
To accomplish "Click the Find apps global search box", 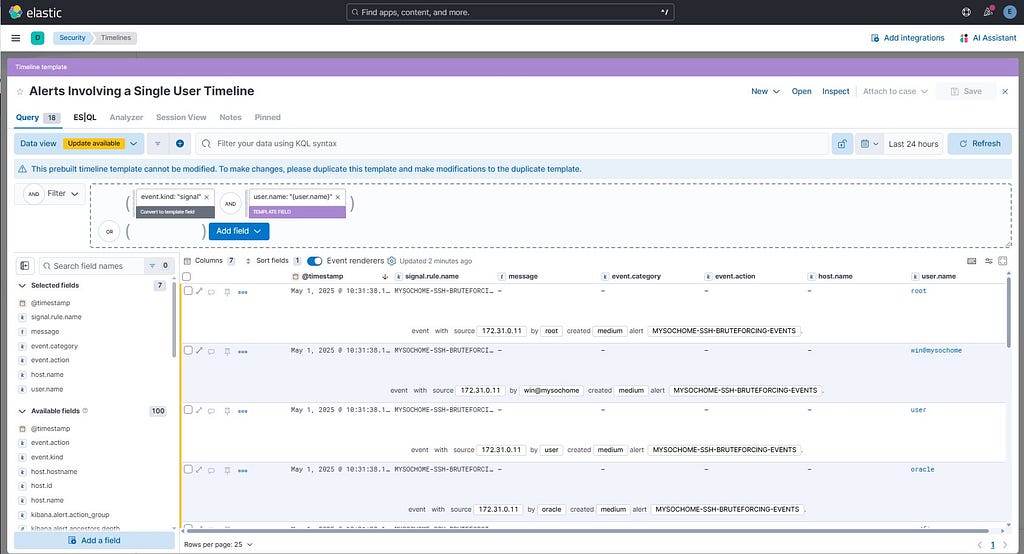I will tap(510, 12).
